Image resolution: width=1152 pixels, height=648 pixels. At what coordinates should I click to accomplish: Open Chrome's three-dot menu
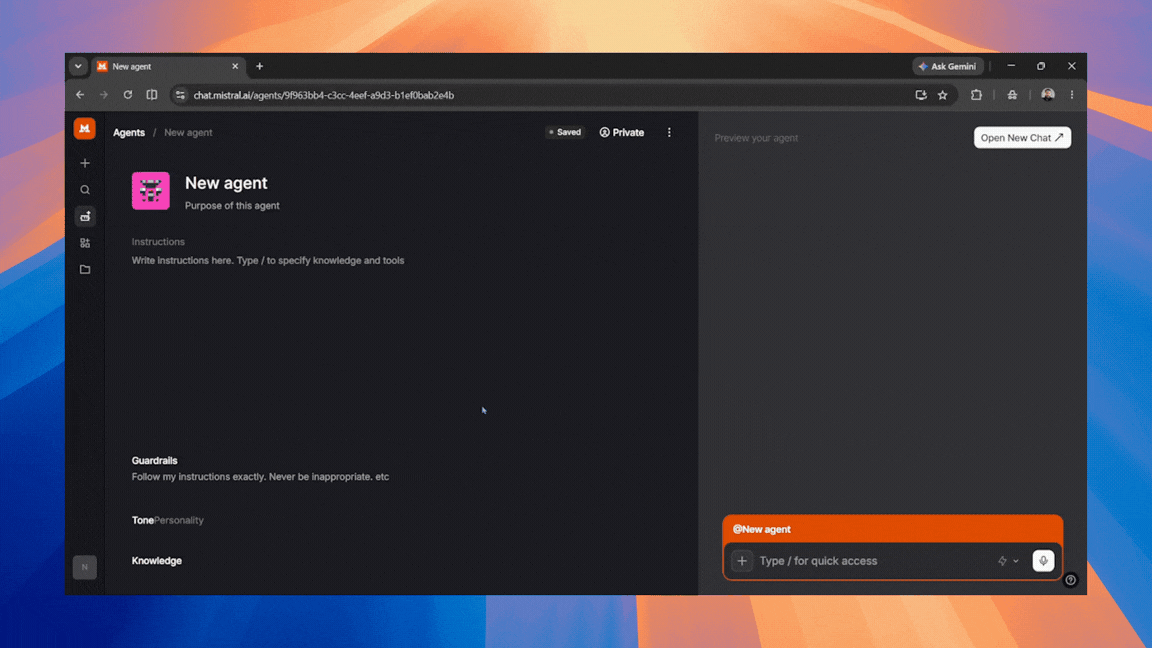(x=1072, y=95)
